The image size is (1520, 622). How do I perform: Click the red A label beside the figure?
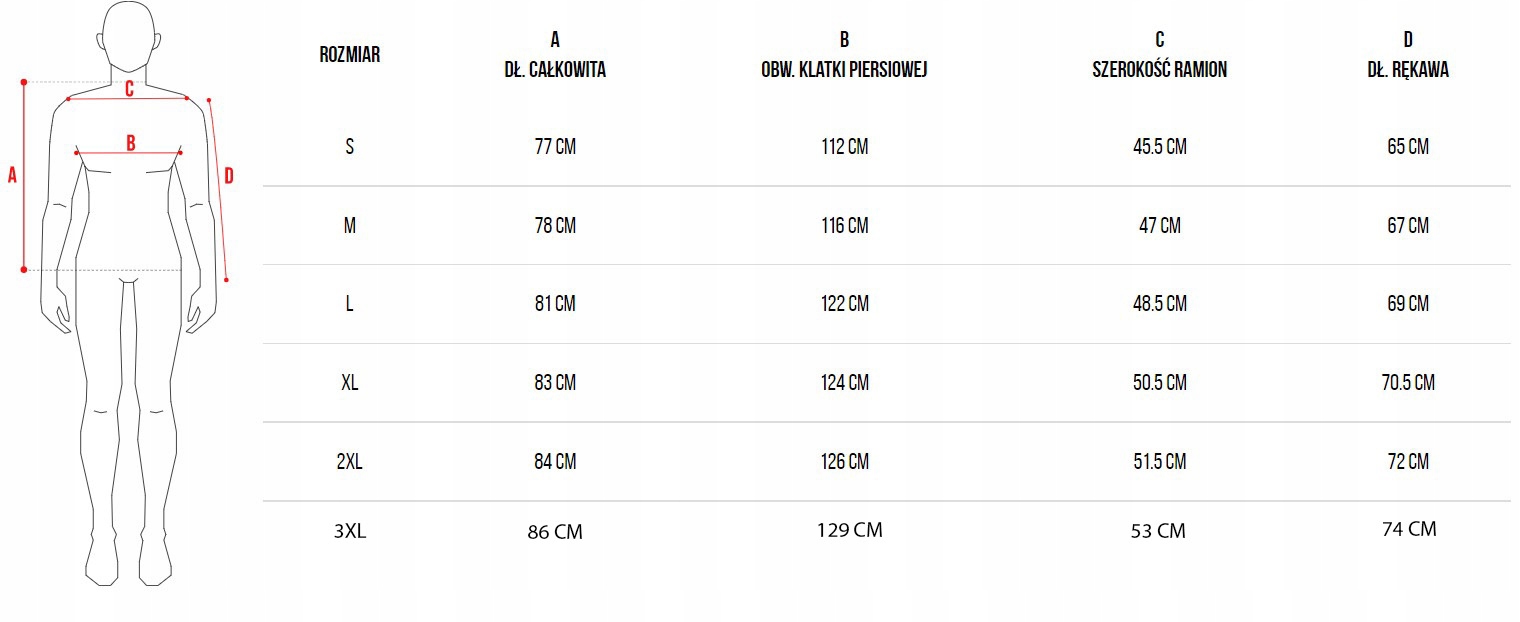[x=13, y=176]
